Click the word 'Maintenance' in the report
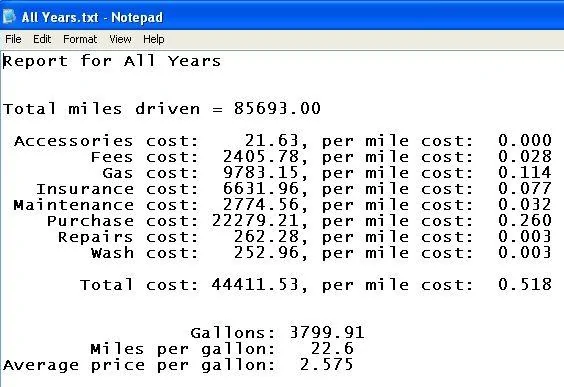The height and width of the screenshot is (387, 564). coord(74,205)
